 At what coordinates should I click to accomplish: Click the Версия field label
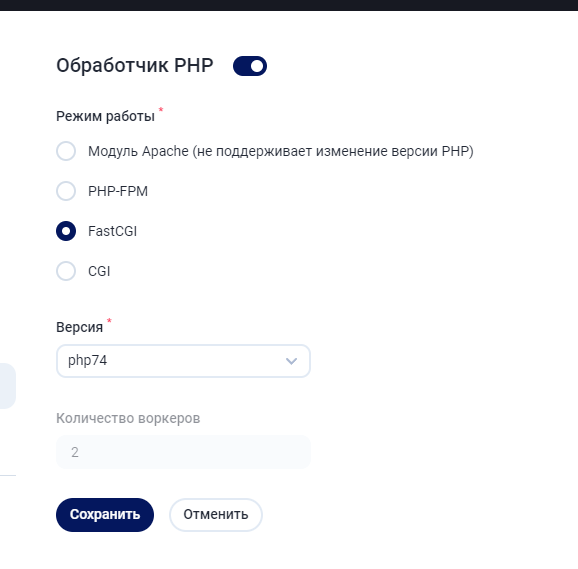pyautogui.click(x=80, y=327)
